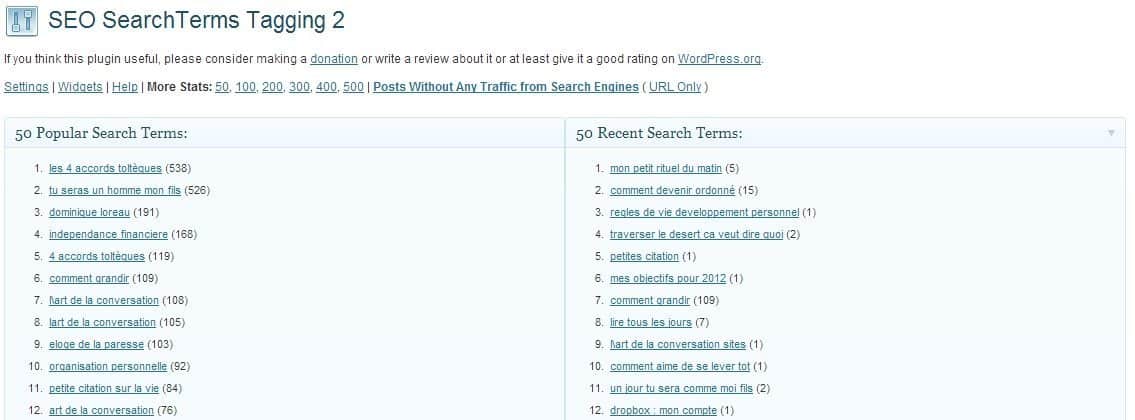Open 'mes objectifs pour 2012' term
1135x420 pixels.
[668, 278]
